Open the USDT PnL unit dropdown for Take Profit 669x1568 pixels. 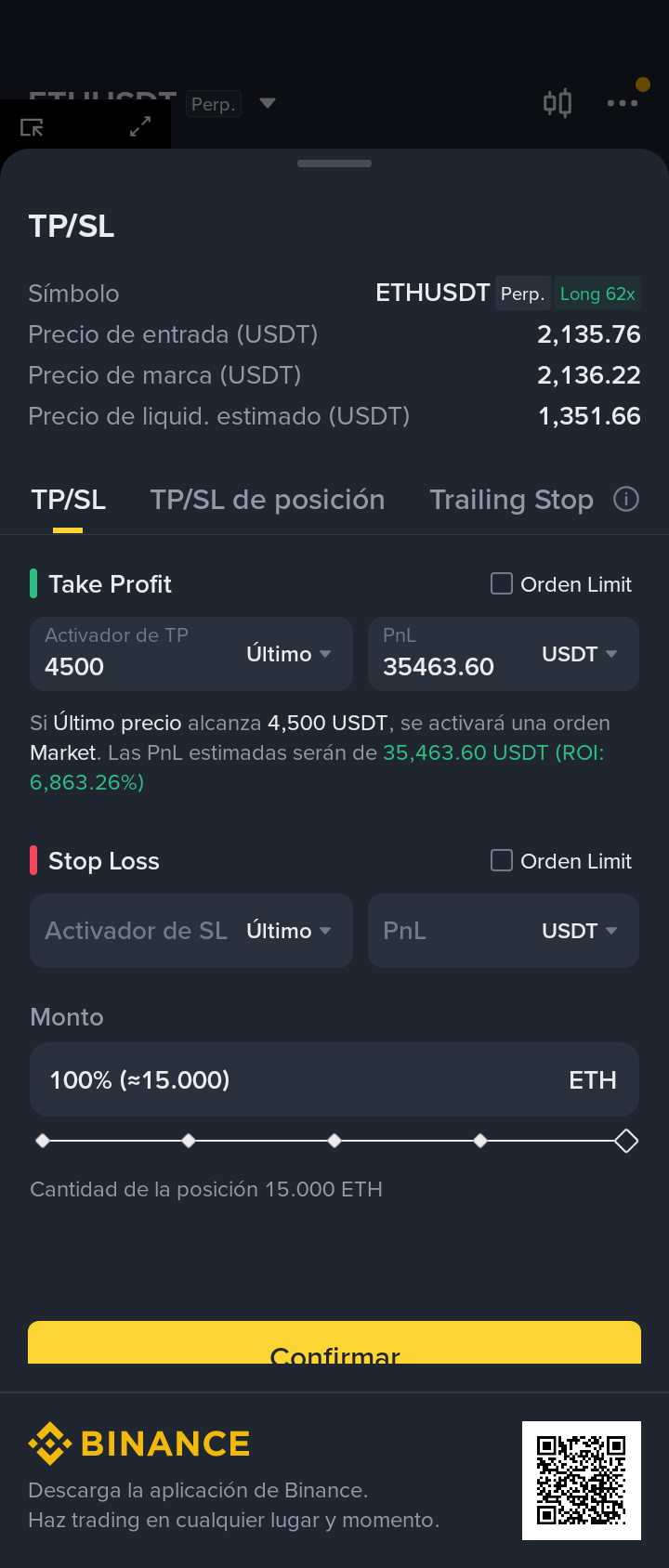click(x=580, y=654)
